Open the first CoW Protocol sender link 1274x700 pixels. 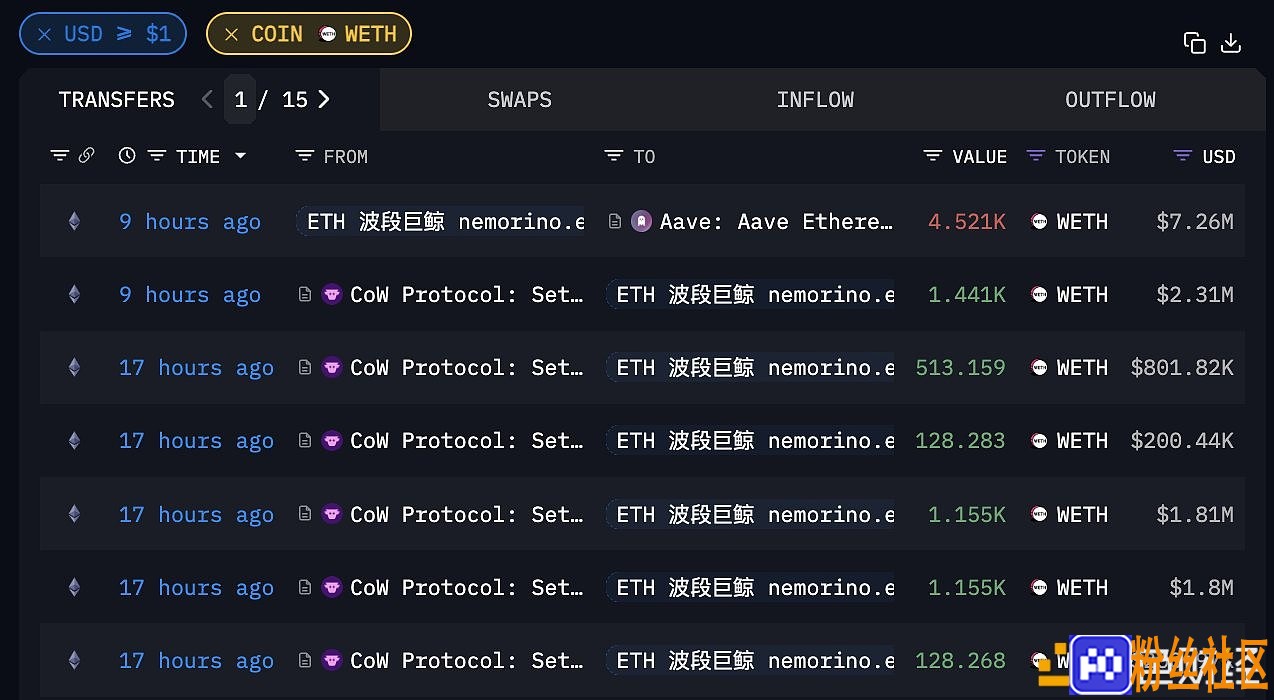466,294
